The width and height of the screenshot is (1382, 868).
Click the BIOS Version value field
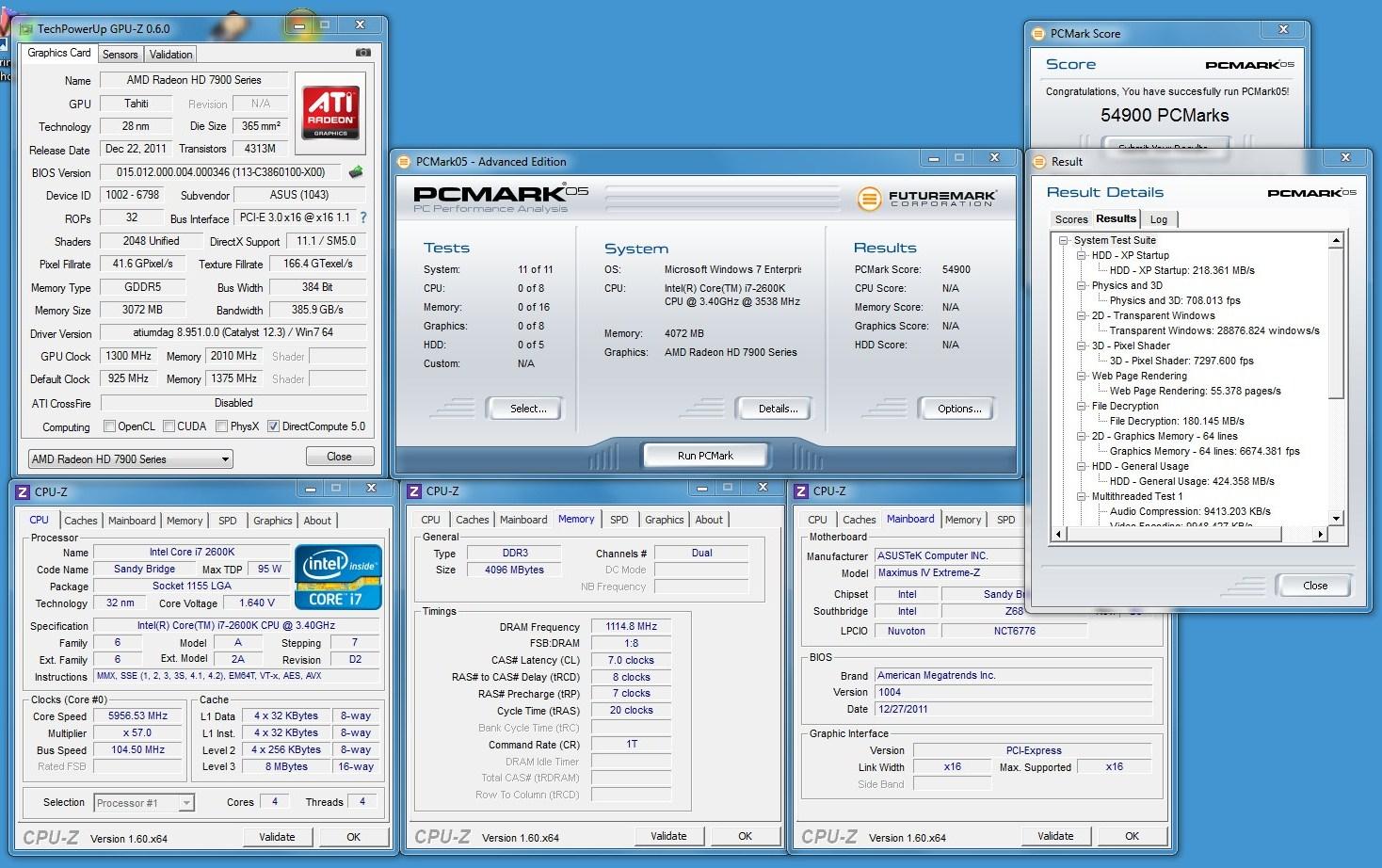coord(220,172)
